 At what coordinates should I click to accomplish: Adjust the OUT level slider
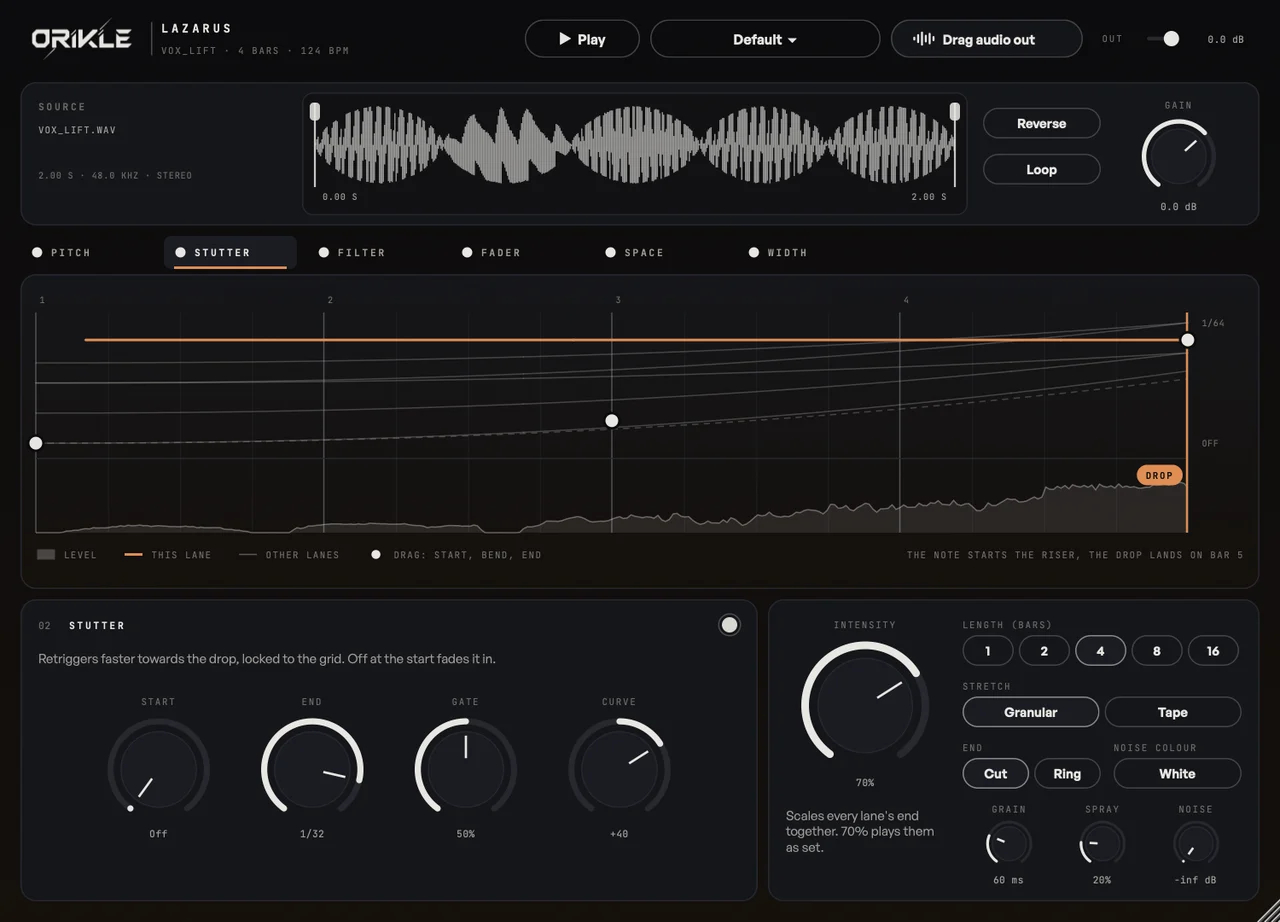coord(1163,39)
